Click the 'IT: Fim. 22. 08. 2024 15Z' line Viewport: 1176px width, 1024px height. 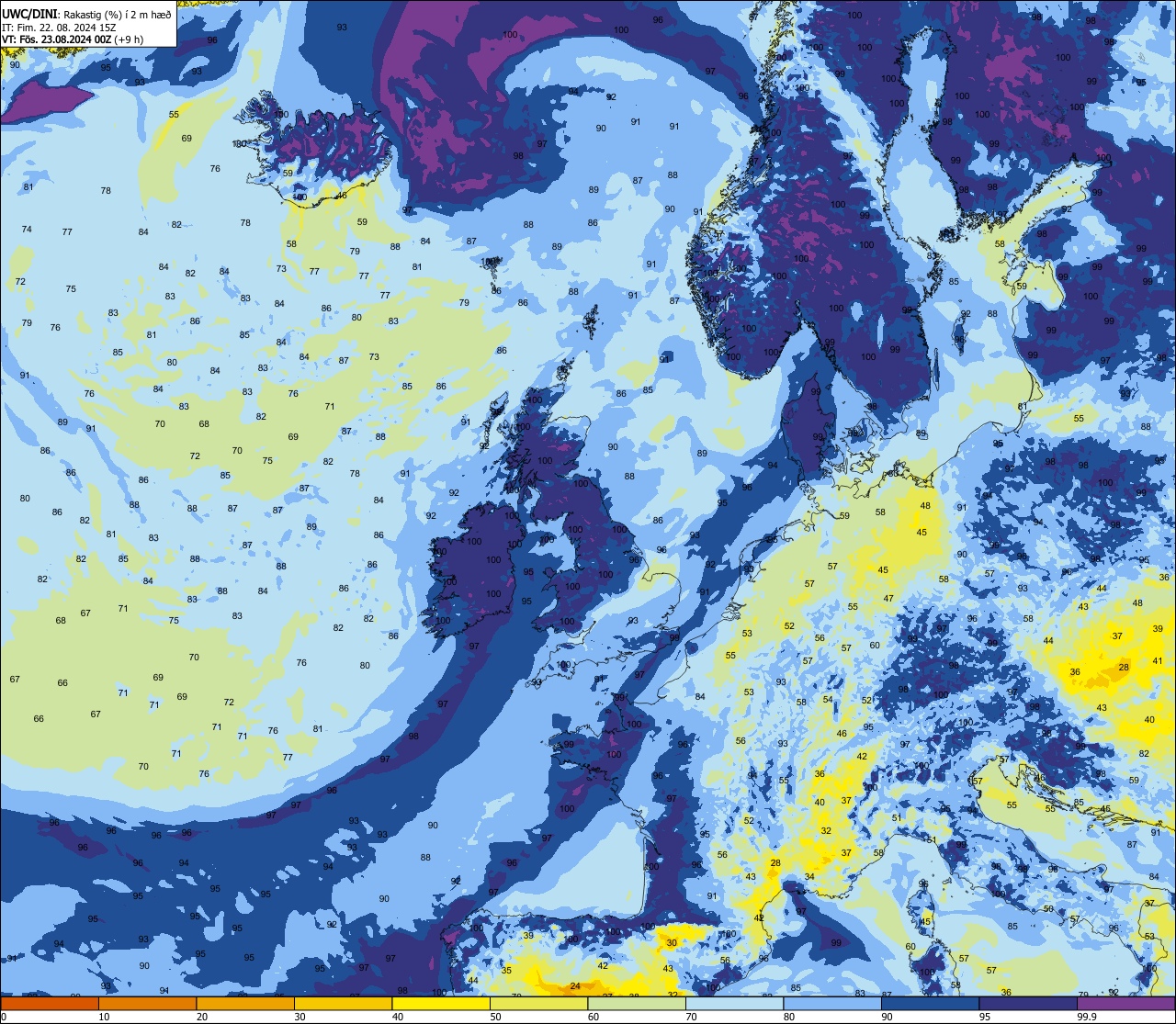click(59, 28)
